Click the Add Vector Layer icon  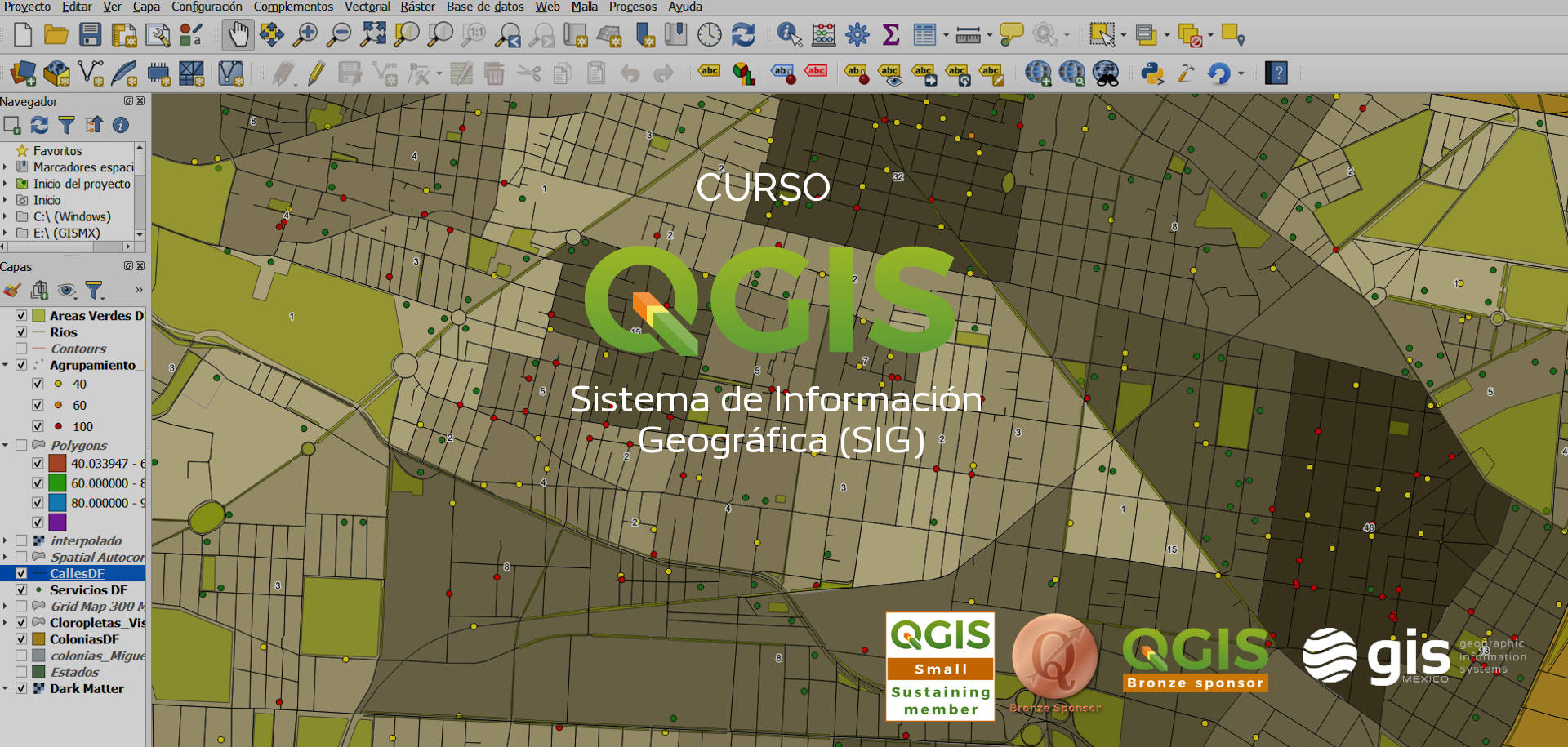coord(91,73)
